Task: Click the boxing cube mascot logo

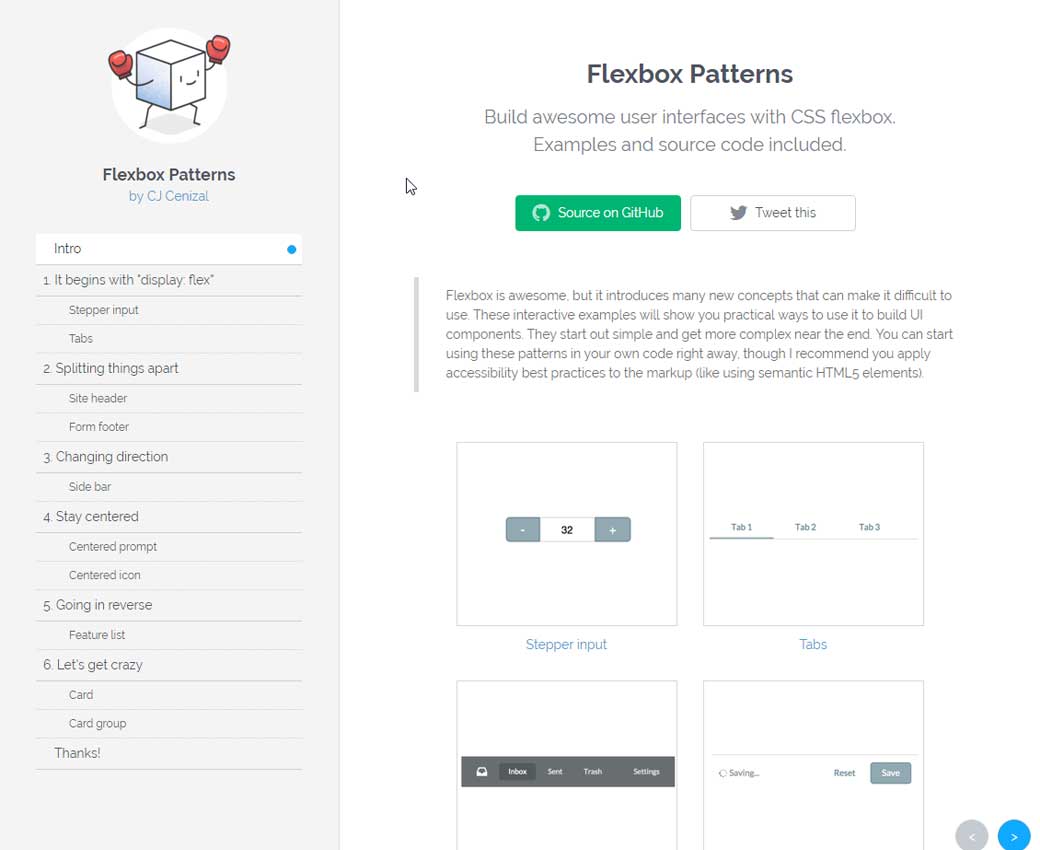Action: click(169, 85)
